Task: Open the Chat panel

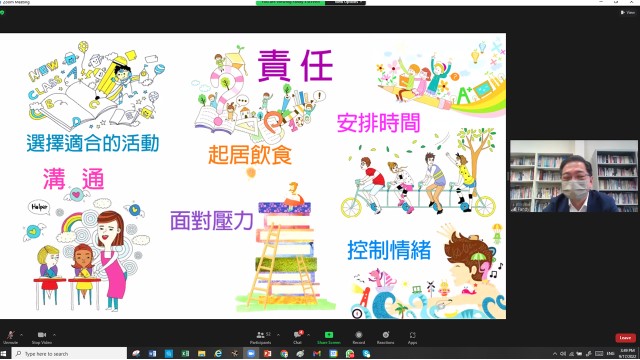Action: [x=298, y=337]
